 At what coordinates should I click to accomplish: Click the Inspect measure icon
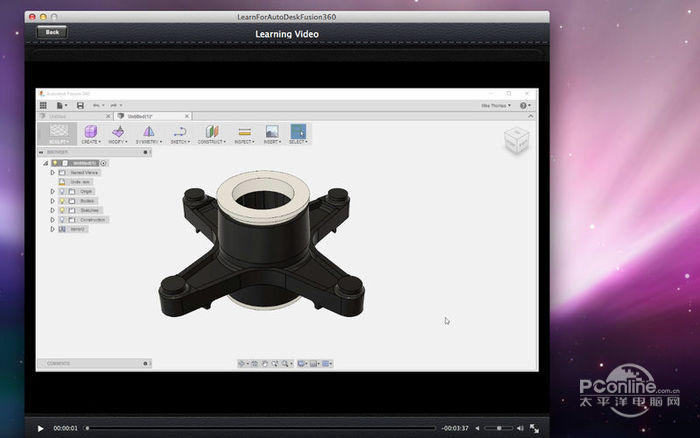click(x=244, y=131)
